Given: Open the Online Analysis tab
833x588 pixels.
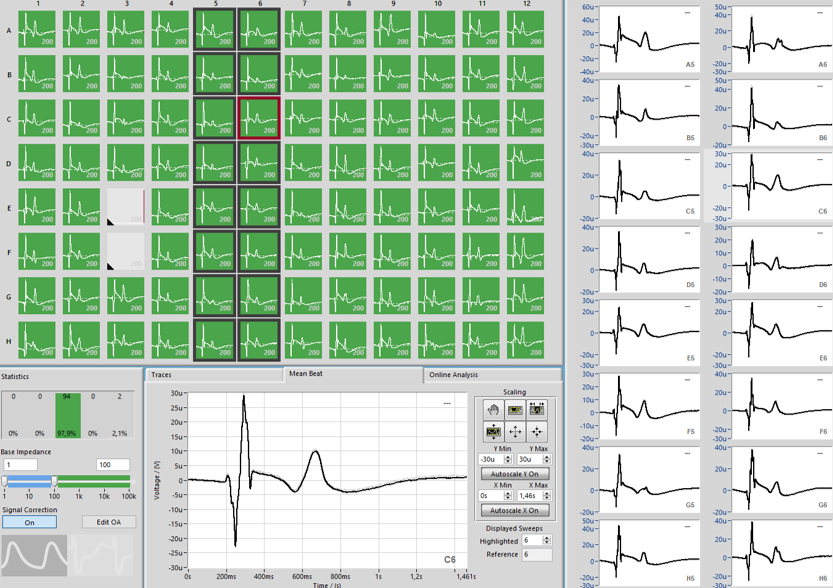Looking at the screenshot, I should pos(453,375).
